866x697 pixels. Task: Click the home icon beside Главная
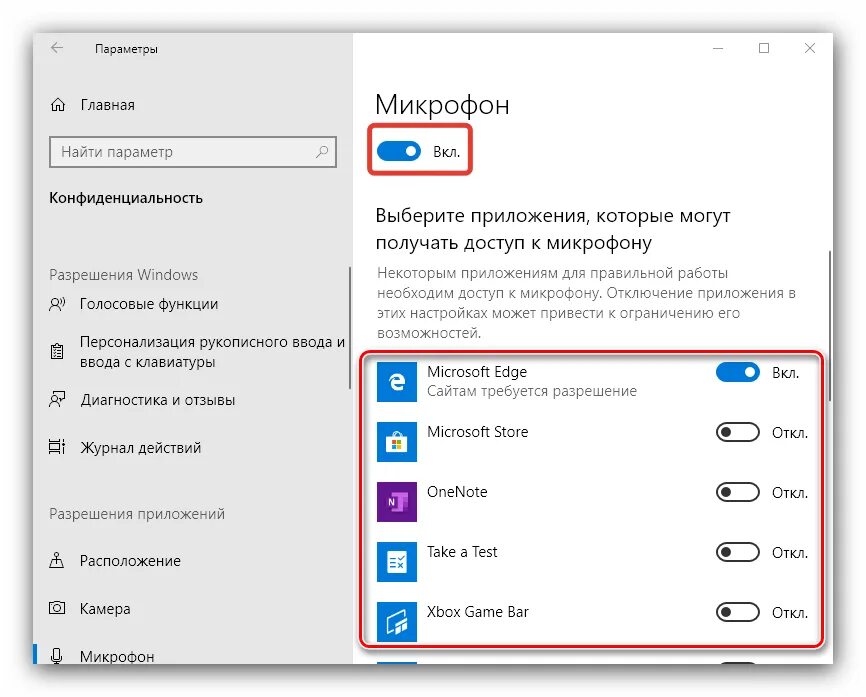pyautogui.click(x=58, y=105)
